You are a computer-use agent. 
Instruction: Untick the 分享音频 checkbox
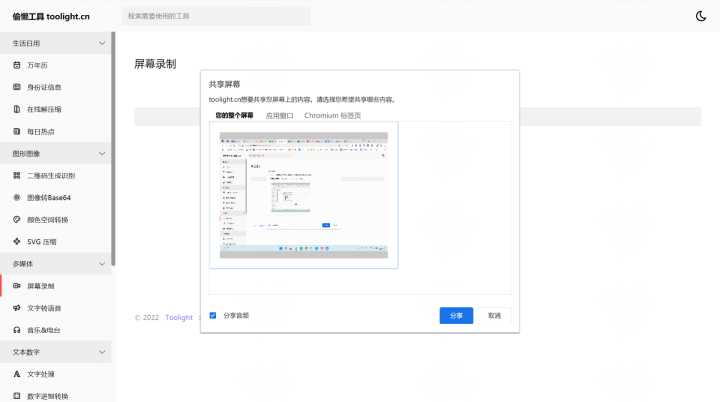pos(213,316)
